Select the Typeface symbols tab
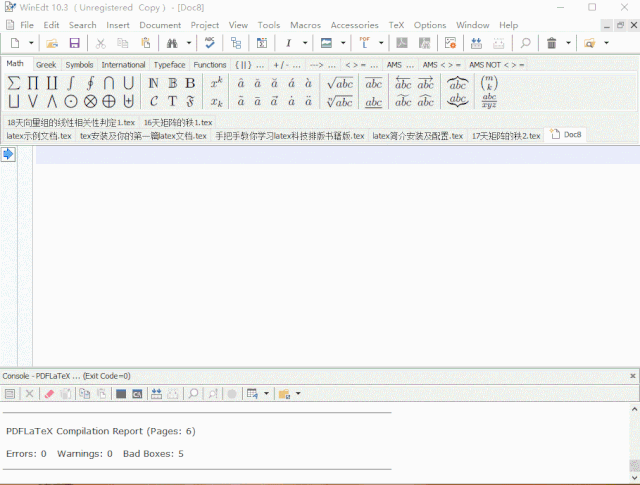640x485 pixels. (169, 65)
